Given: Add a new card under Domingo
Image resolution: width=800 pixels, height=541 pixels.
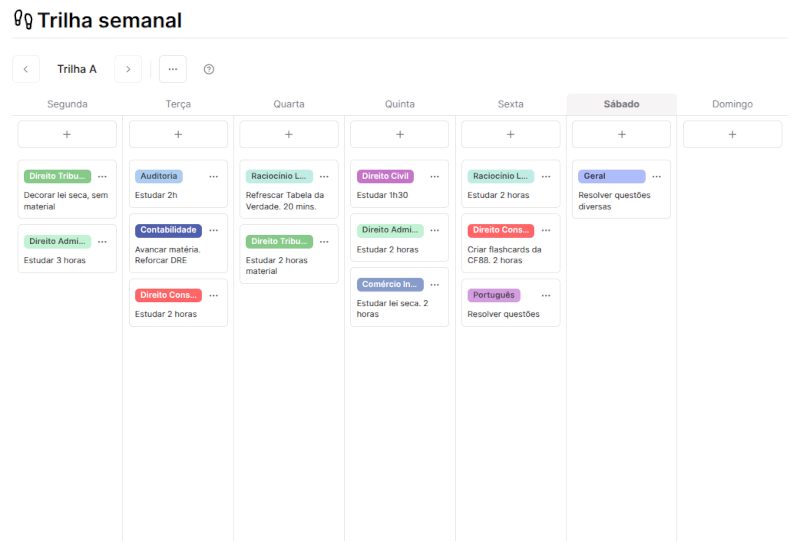Looking at the screenshot, I should (x=732, y=134).
